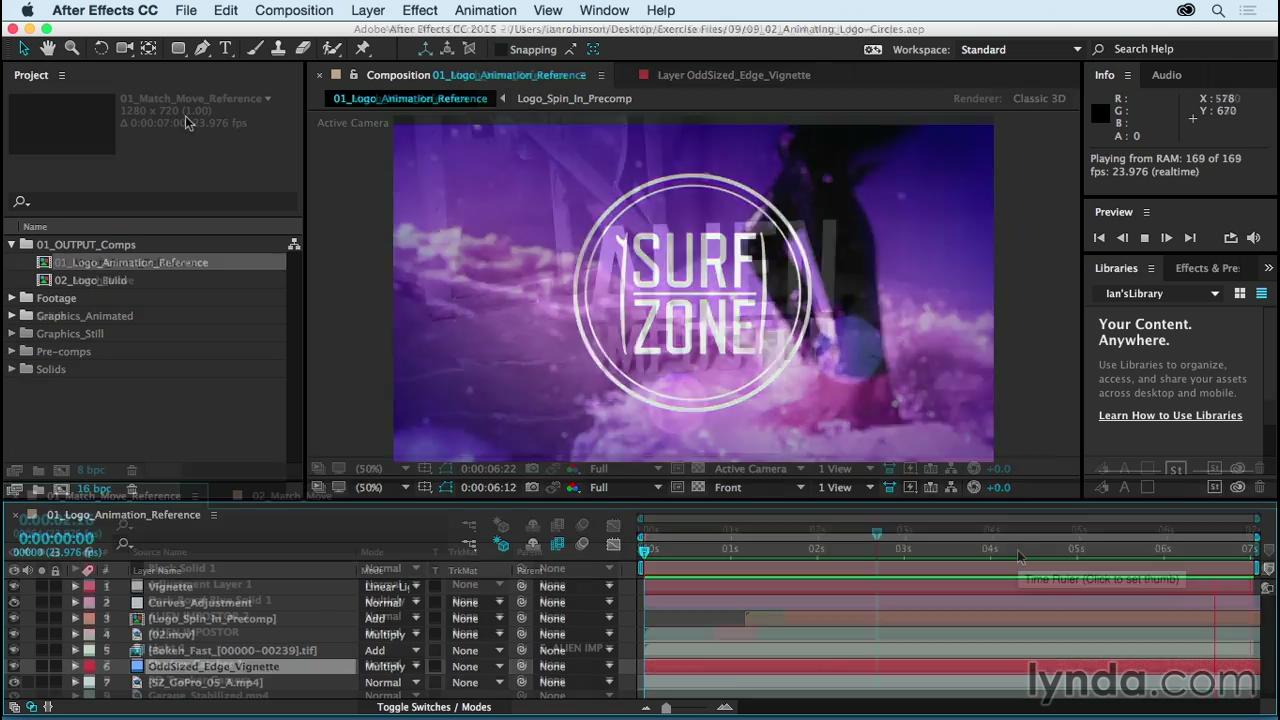This screenshot has height=720, width=1280.
Task: Click the Draft 3D icon in timeline
Action: point(502,544)
